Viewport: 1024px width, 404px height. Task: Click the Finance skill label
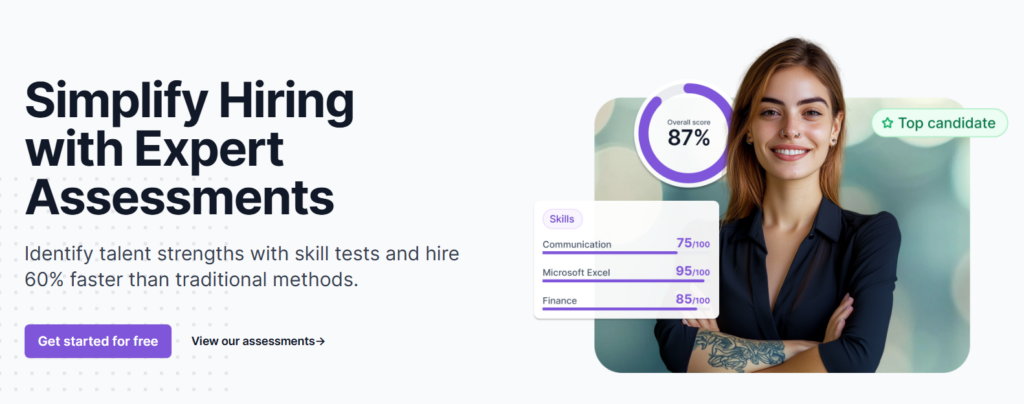pos(560,301)
